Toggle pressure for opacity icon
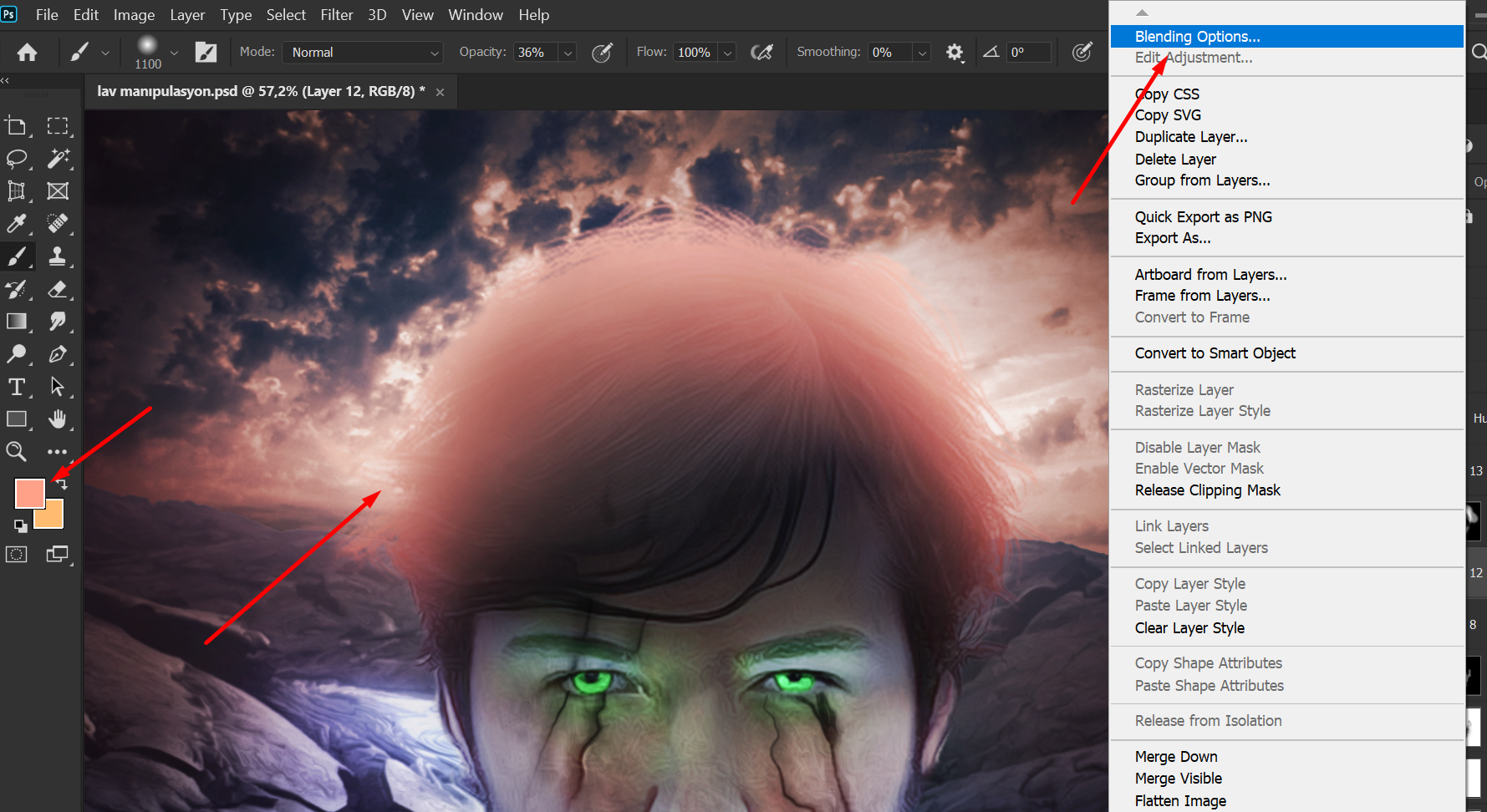This screenshot has height=812, width=1487. click(x=602, y=53)
